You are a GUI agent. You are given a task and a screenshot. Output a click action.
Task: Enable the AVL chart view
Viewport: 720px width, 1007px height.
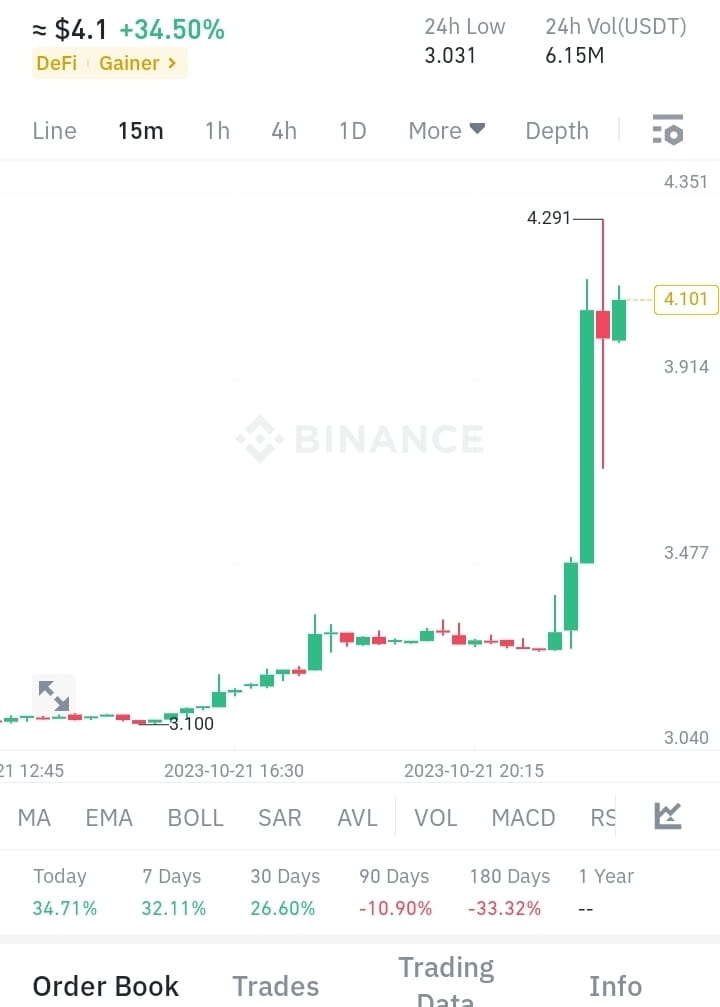(357, 817)
